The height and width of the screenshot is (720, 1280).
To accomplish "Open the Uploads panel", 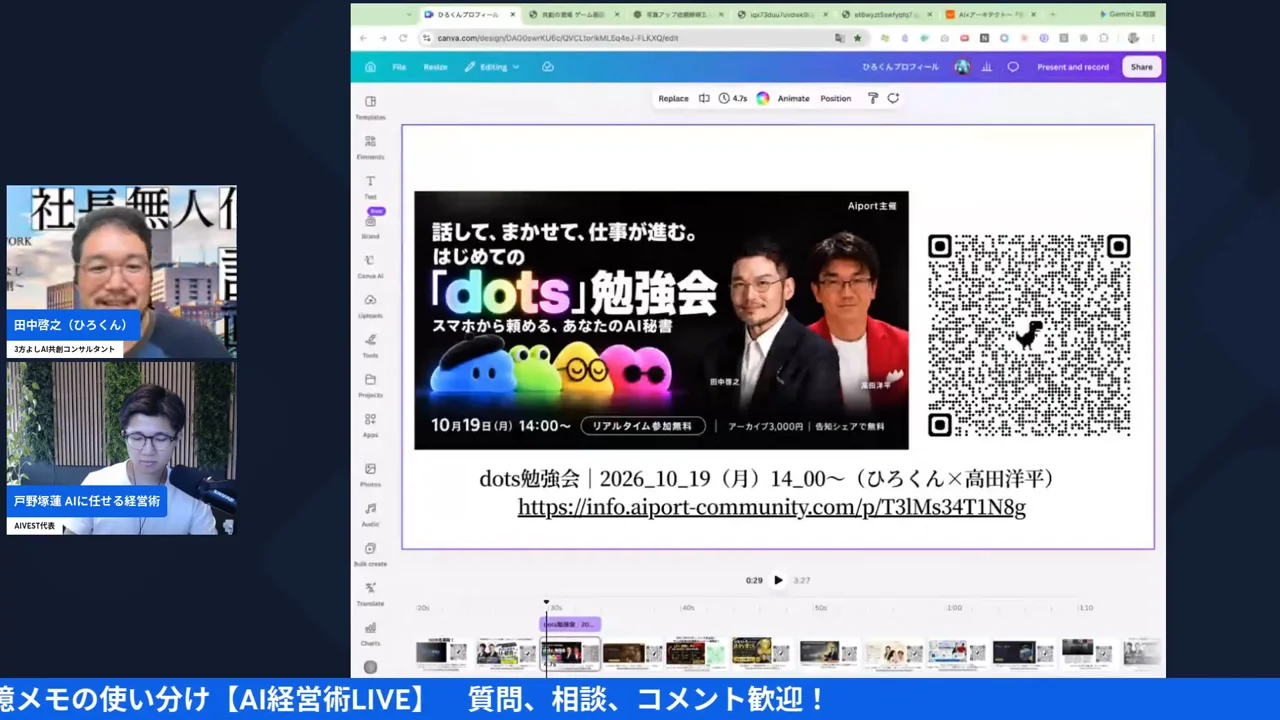I will click(x=370, y=306).
